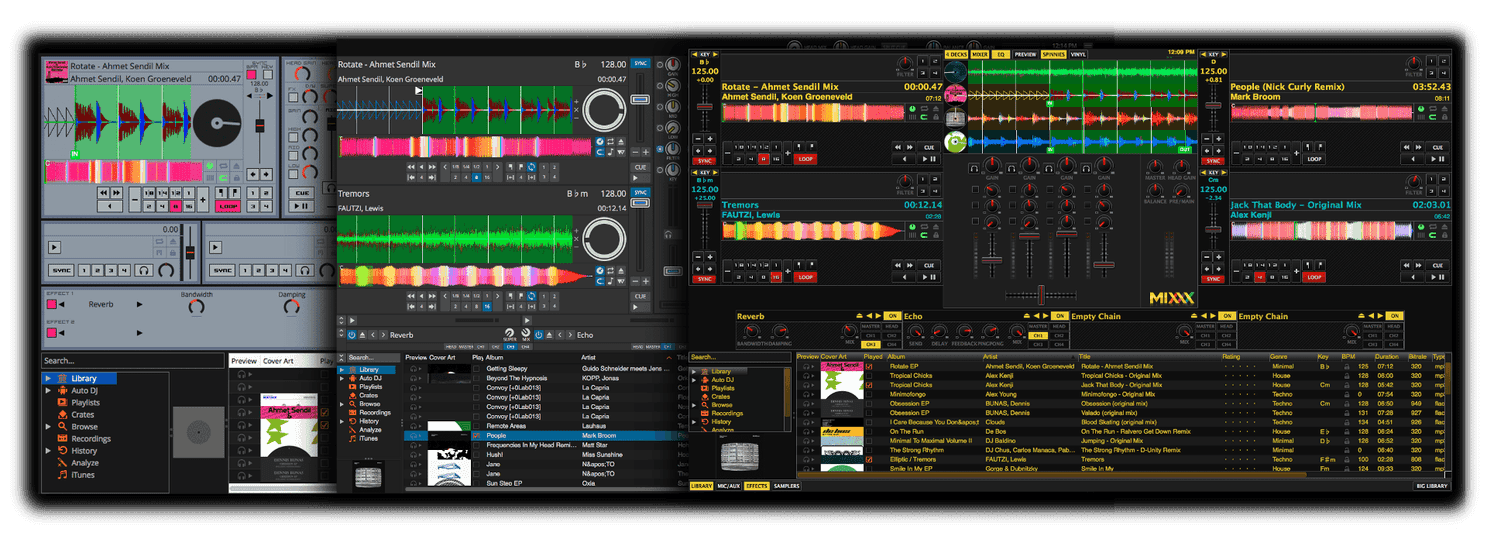Click the Analyze icon in the left library sidebar
The image size is (1487, 536).
coord(62,463)
